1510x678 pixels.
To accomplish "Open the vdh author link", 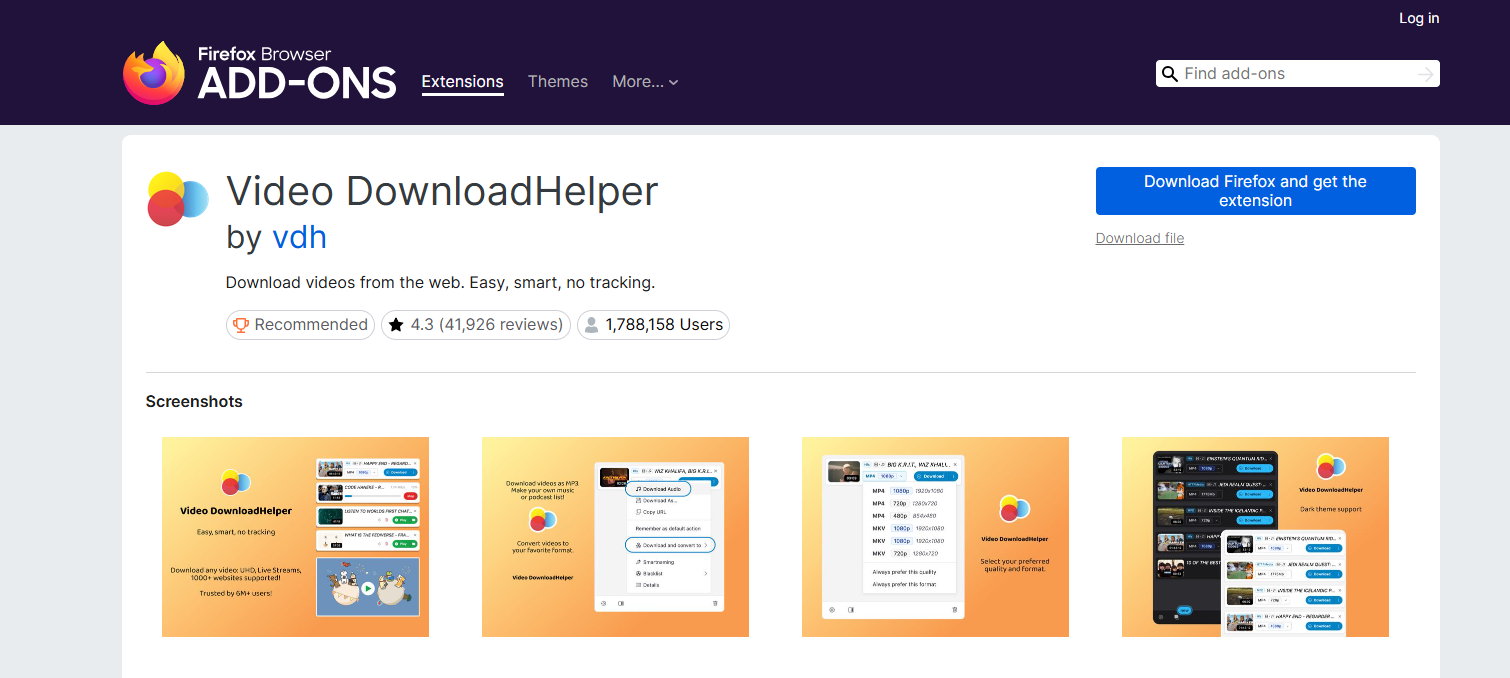I will coord(299,237).
